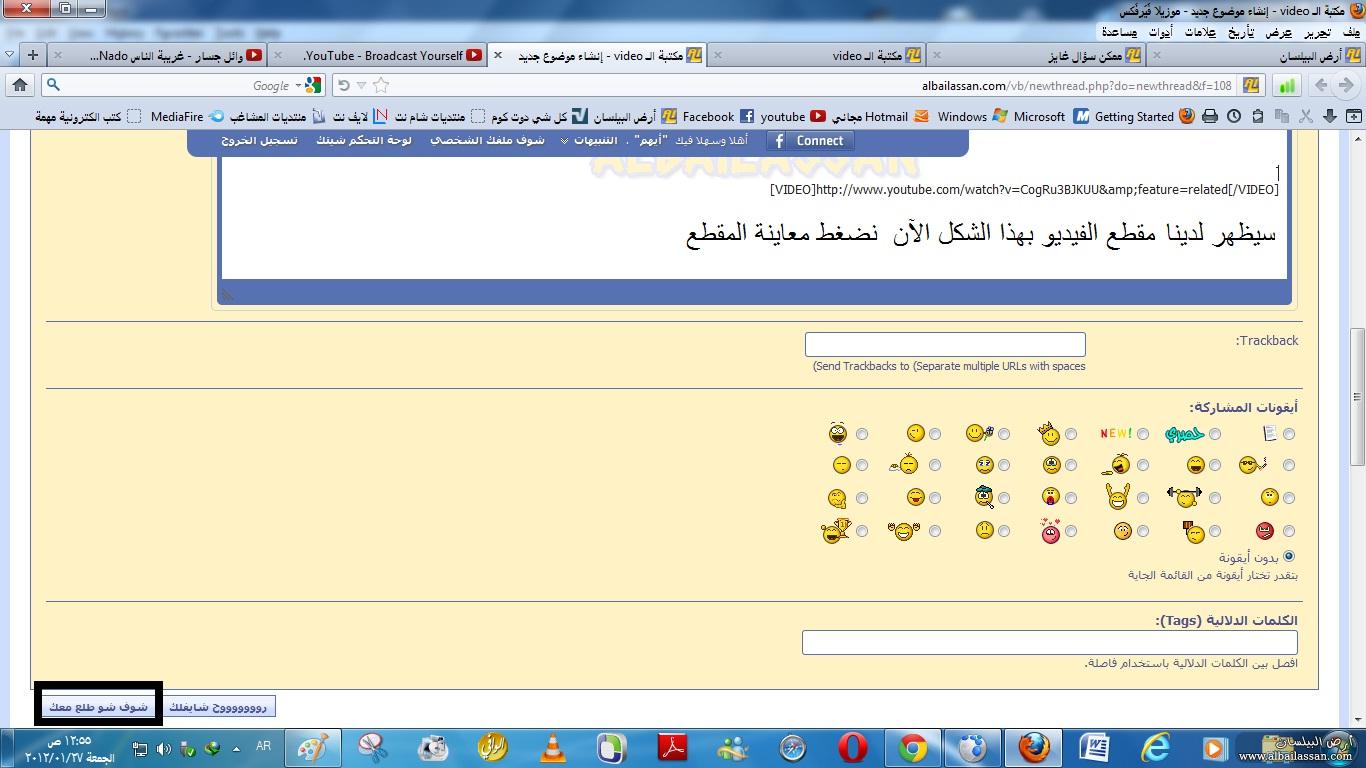The height and width of the screenshot is (768, 1366).
Task: Open Internet Explorer from the taskbar
Action: tap(1154, 747)
